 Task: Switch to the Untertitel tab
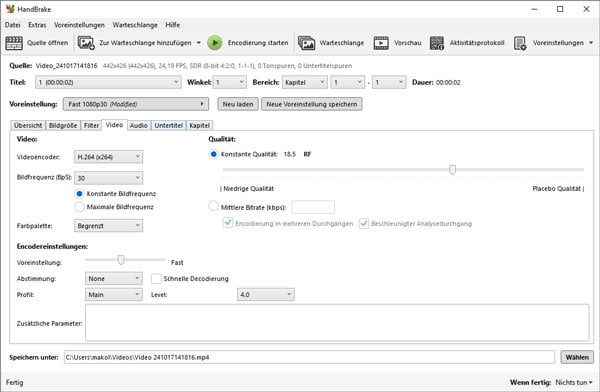click(169, 126)
